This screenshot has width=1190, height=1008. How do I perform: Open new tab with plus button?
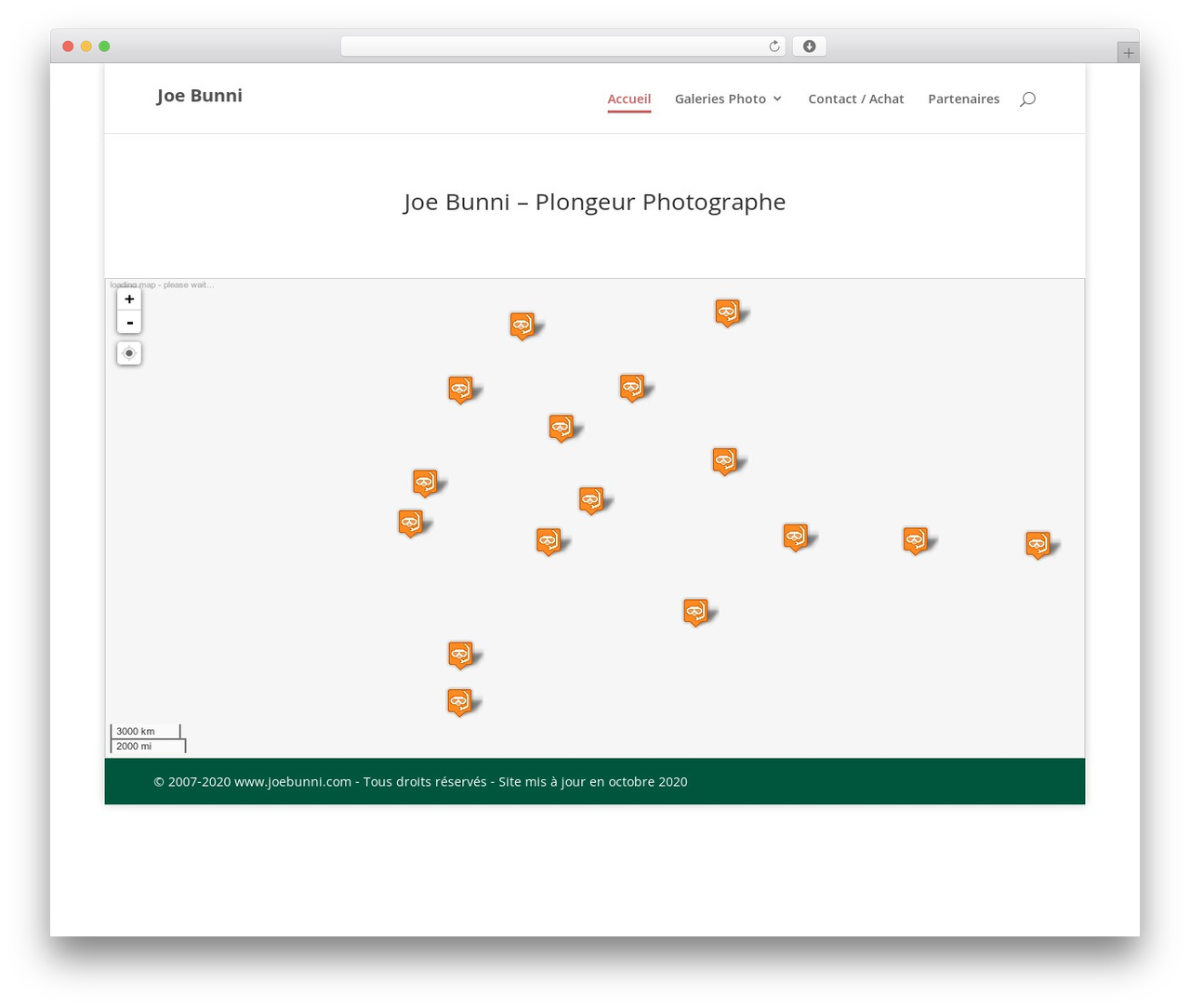(1128, 53)
